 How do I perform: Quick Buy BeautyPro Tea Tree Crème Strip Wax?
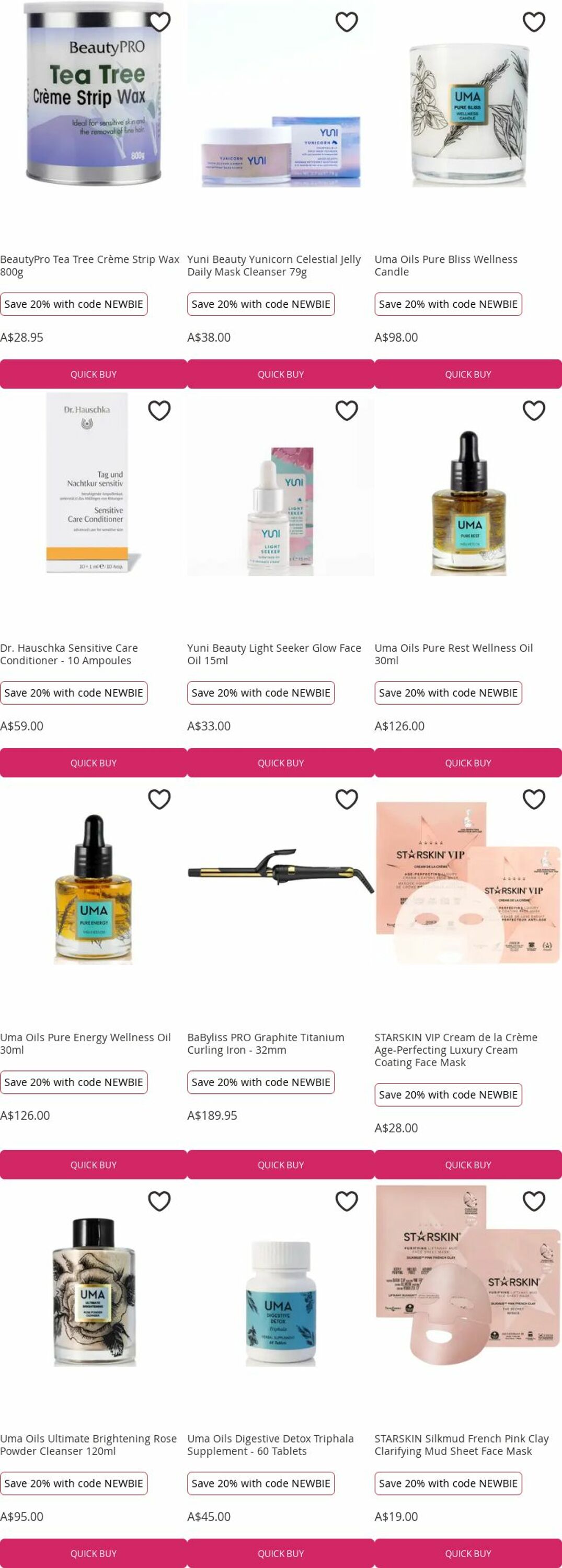(93, 374)
